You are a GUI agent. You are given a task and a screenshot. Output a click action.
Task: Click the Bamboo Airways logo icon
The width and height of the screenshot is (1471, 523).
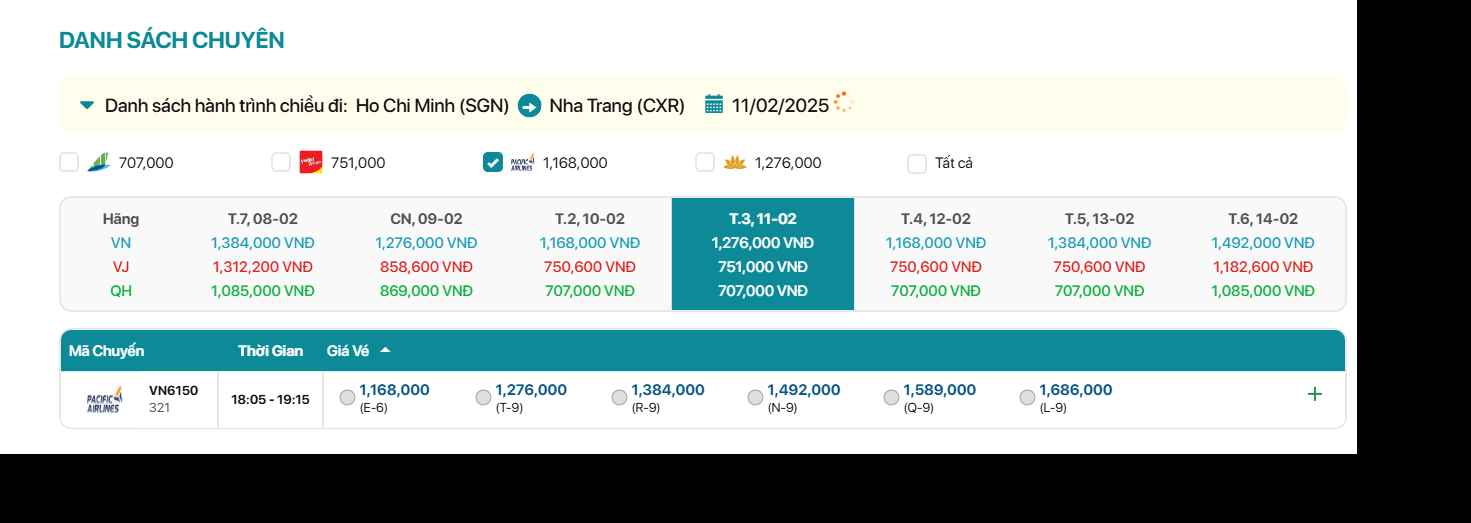click(x=99, y=162)
